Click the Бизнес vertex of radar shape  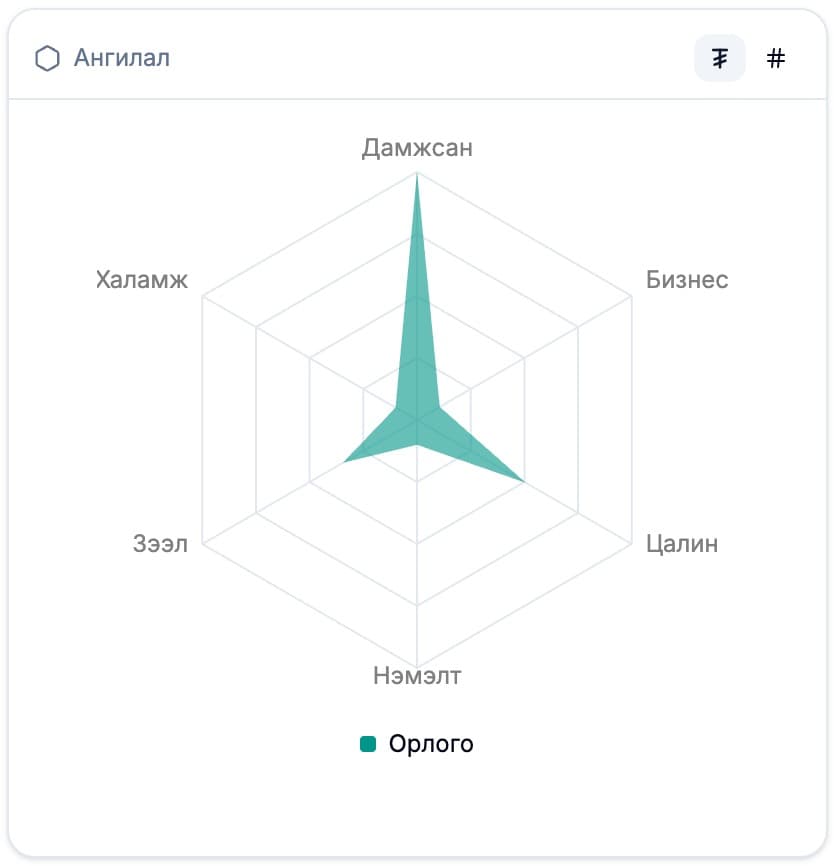coord(439,407)
